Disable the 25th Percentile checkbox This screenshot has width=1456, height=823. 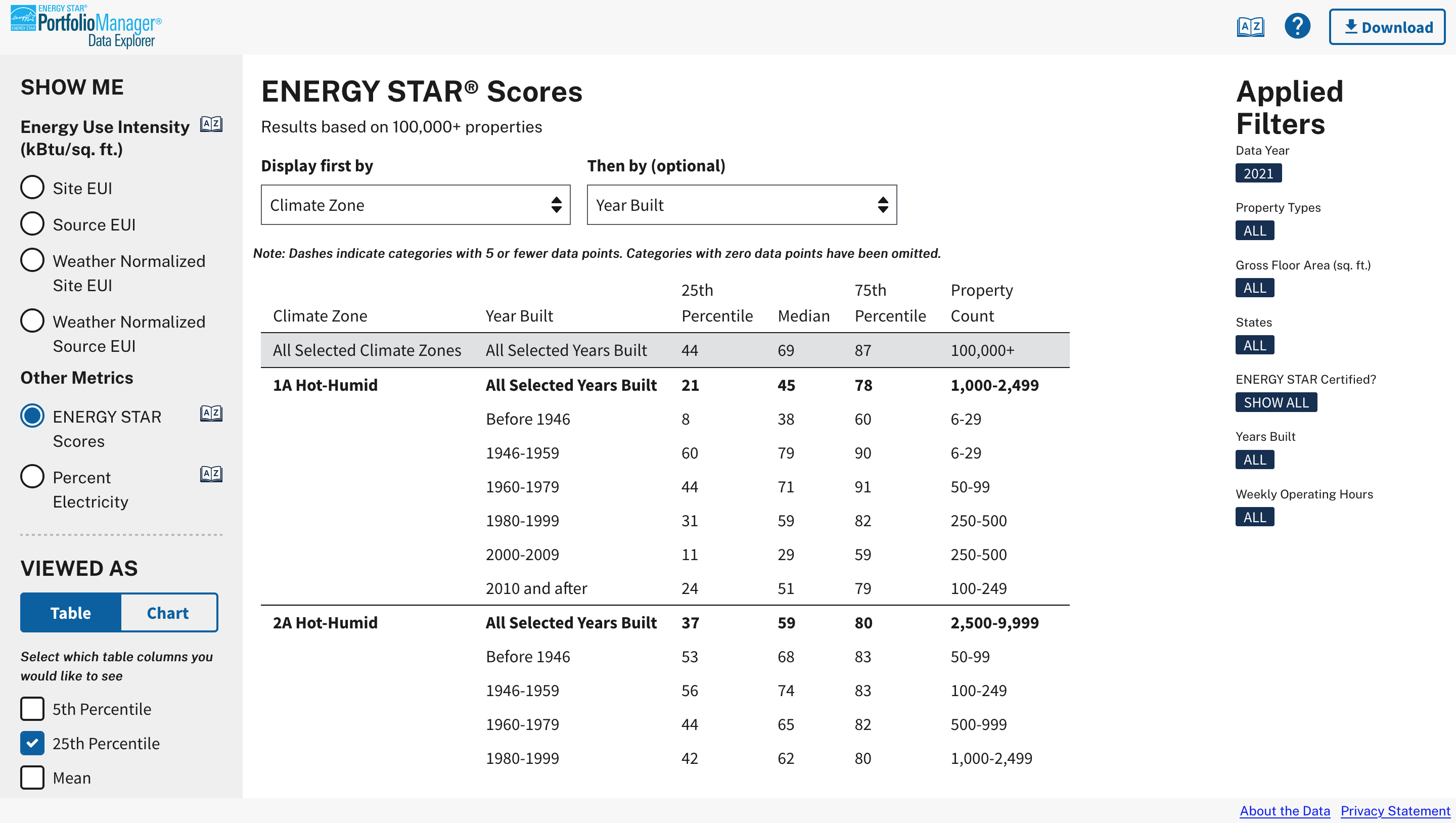(x=32, y=743)
